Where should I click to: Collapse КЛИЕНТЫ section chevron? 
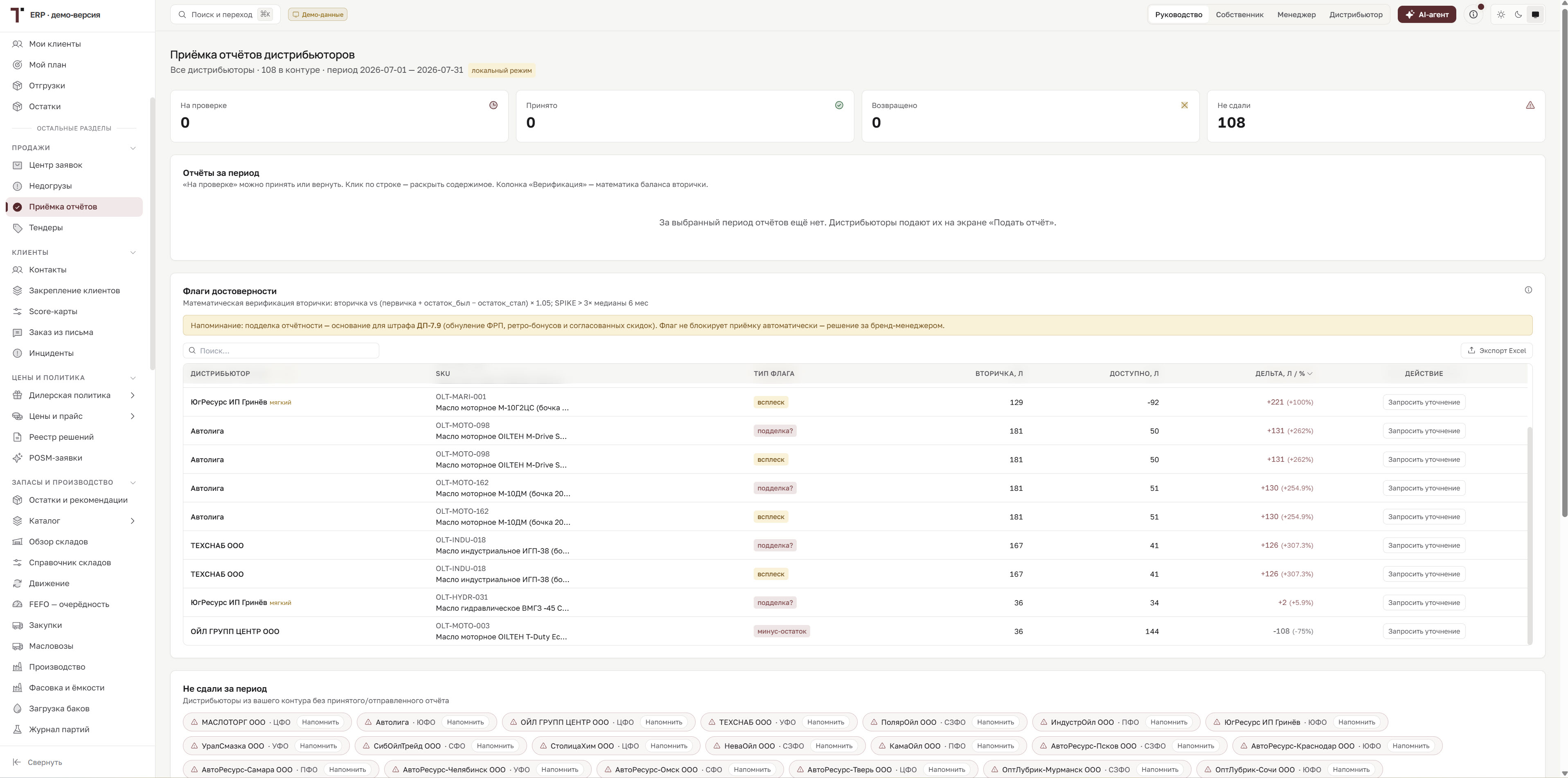click(x=133, y=252)
